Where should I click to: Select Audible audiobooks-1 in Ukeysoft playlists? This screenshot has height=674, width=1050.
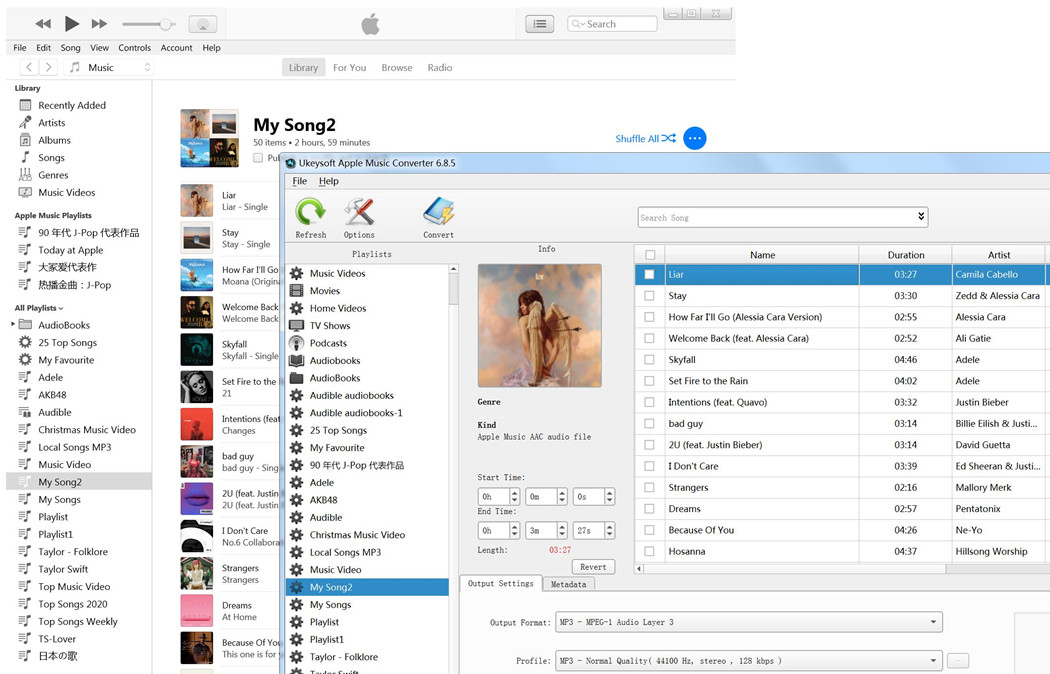356,412
